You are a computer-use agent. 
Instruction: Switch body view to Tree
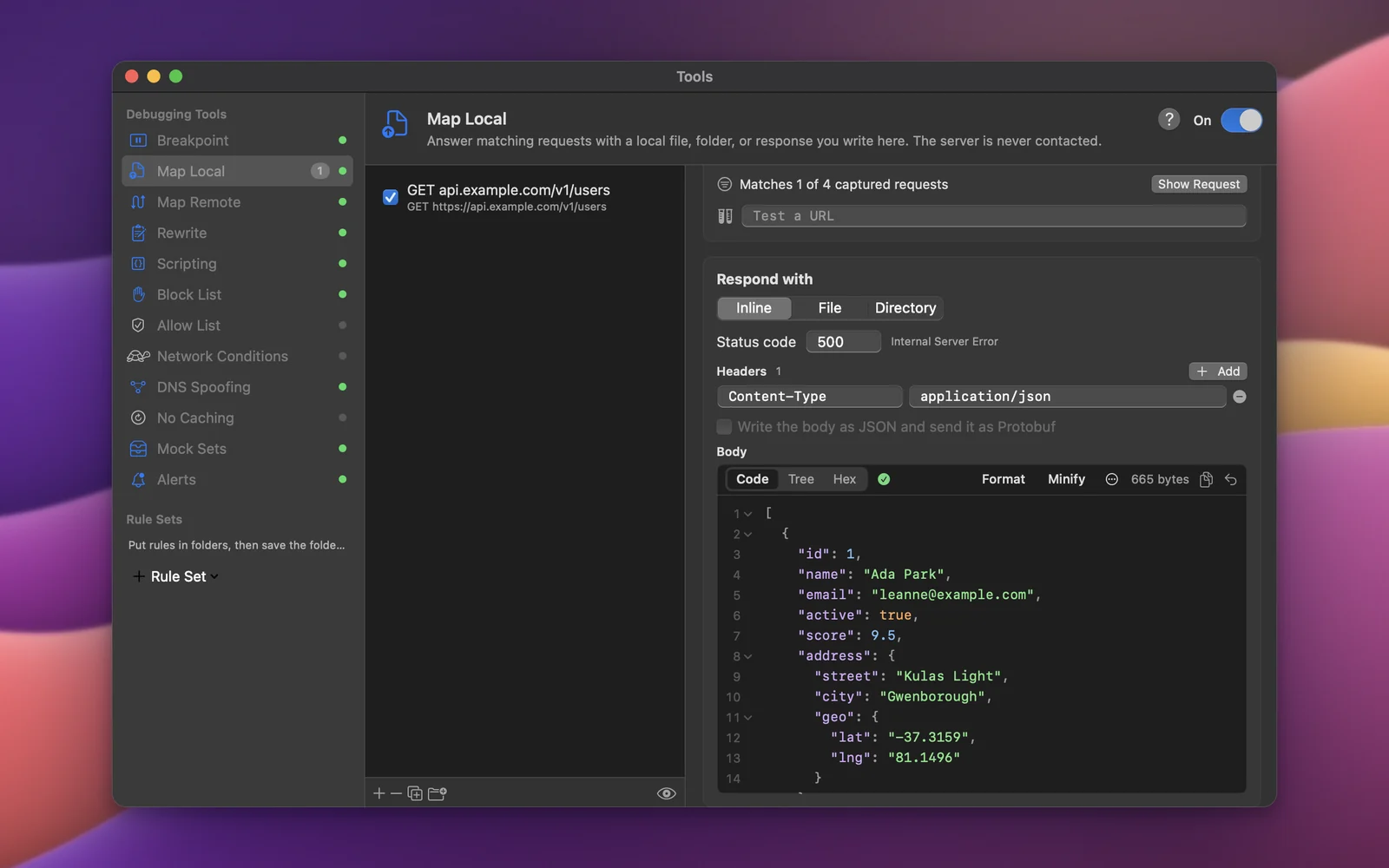801,479
